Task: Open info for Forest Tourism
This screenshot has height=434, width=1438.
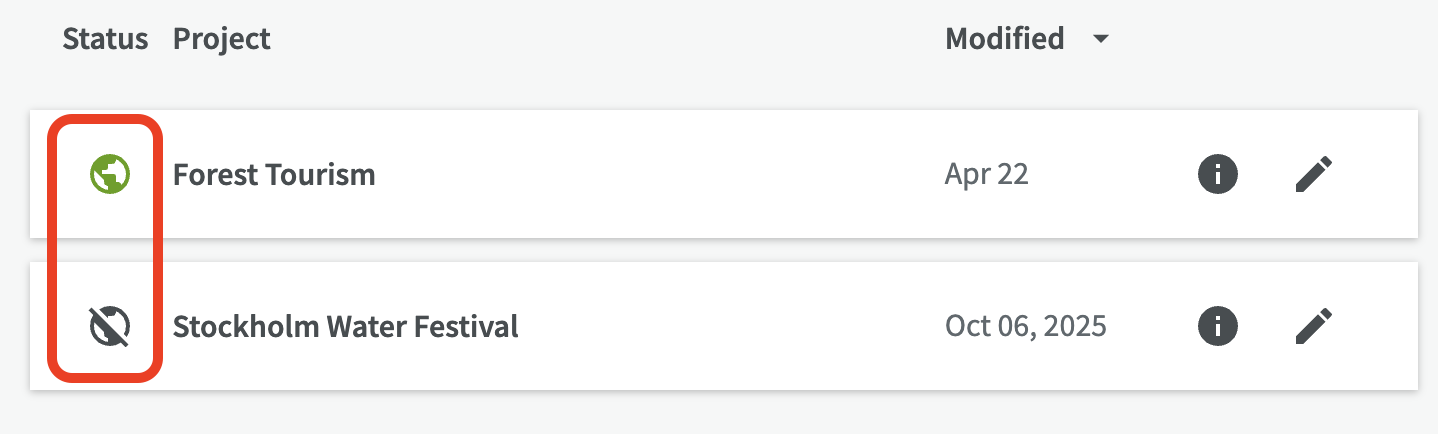Action: tap(1217, 175)
